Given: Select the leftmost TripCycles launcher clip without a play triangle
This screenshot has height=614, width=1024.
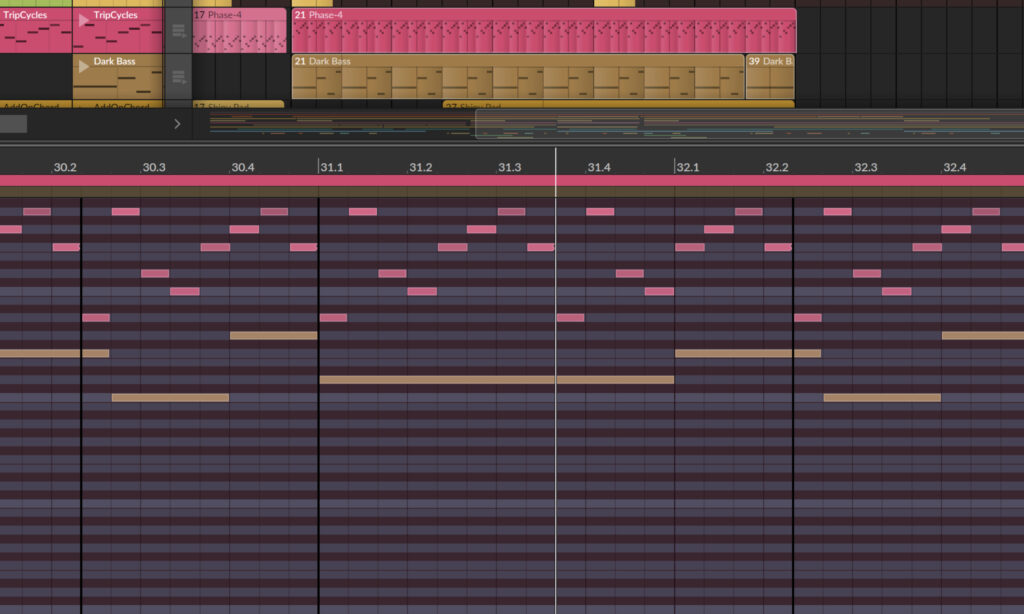Looking at the screenshot, I should (36, 30).
